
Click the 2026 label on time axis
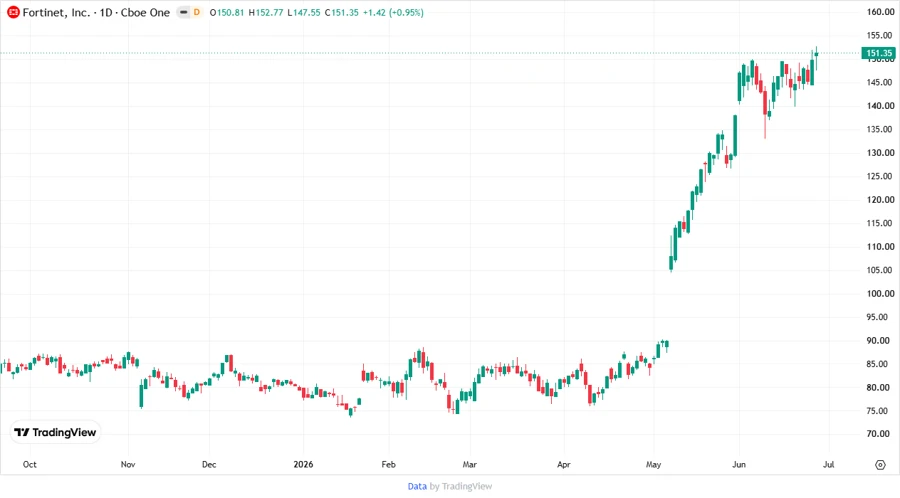303,465
